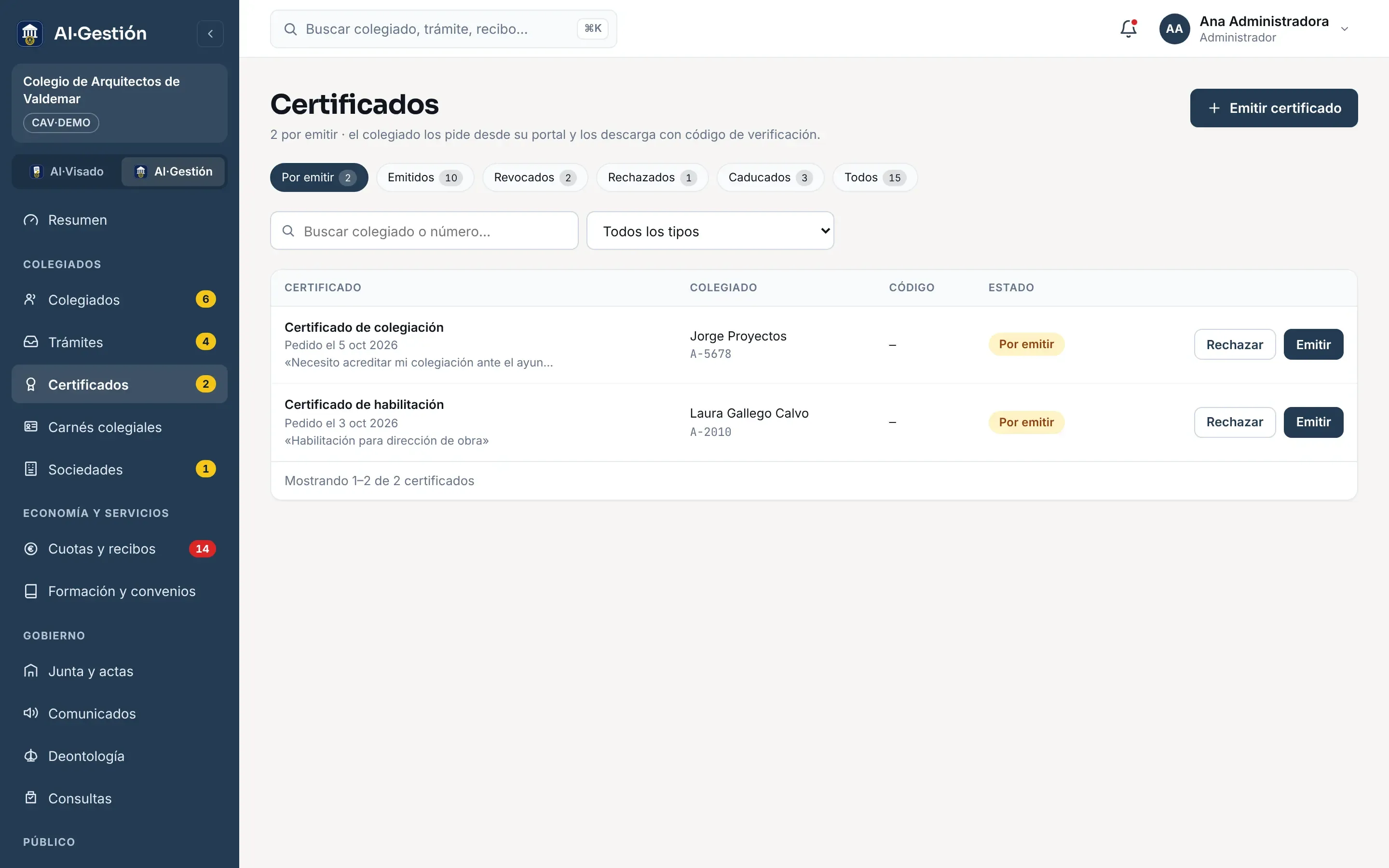Select the Emitidos tab
This screenshot has height=868, width=1389.
click(425, 177)
